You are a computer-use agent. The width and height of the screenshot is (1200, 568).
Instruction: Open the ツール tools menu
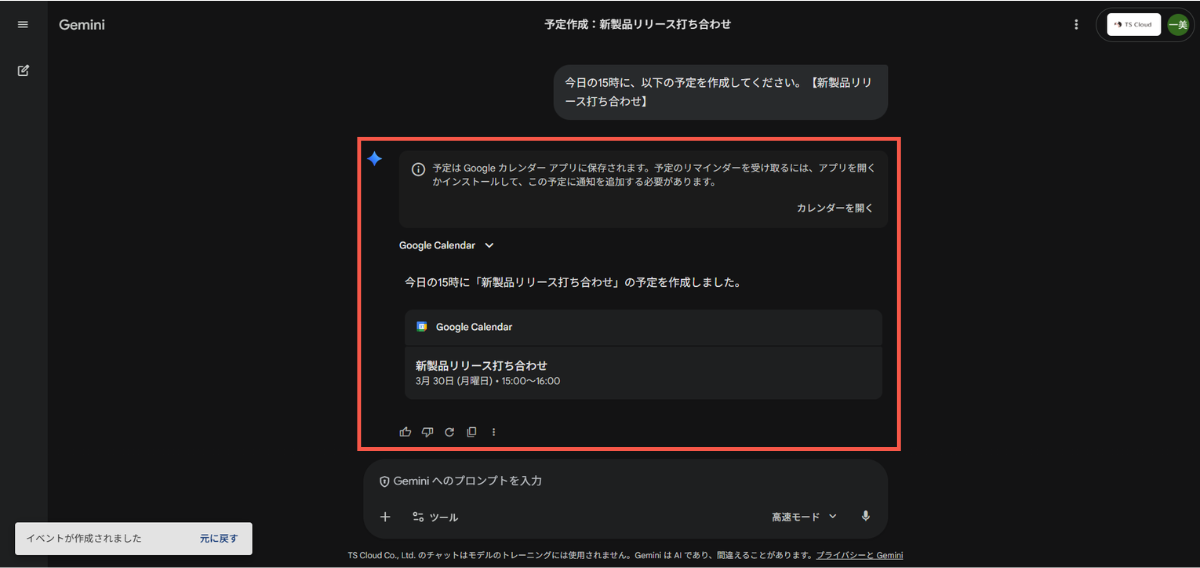435,517
